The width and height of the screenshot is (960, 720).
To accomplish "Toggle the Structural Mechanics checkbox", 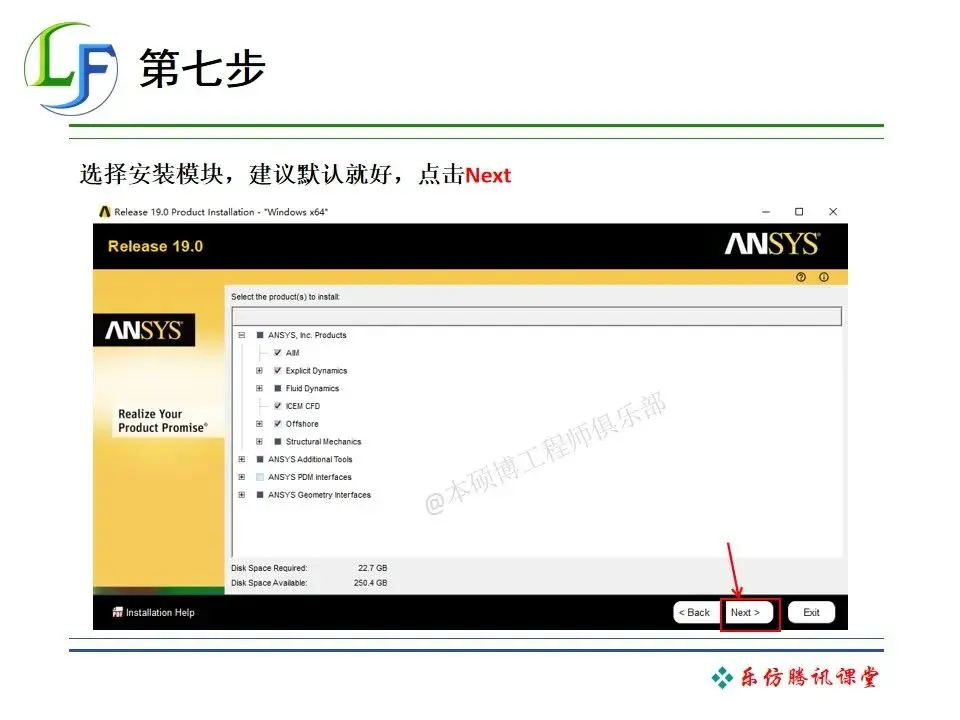I will point(277,441).
